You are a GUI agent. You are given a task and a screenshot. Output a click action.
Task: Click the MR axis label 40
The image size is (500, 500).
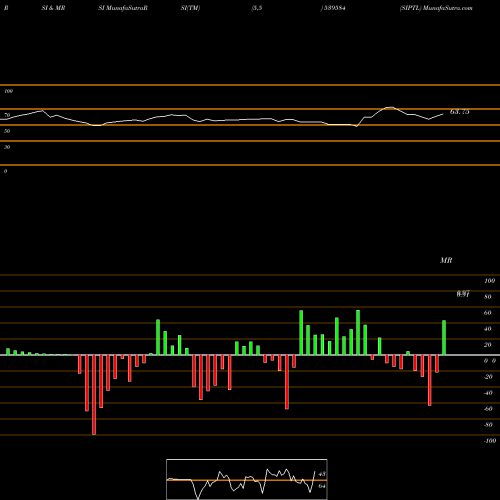pyautogui.click(x=488, y=329)
